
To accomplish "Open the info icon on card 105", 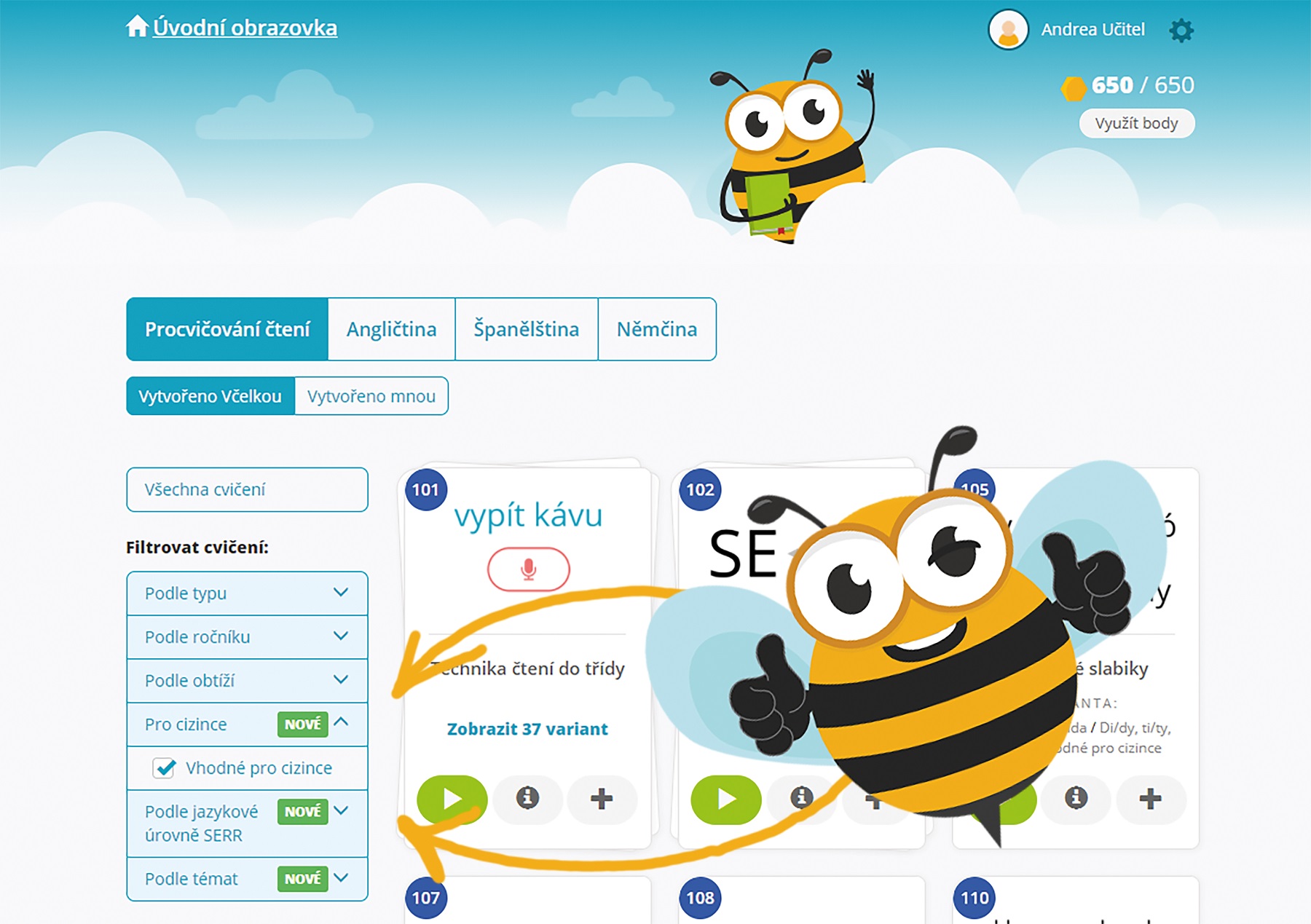I will tap(1076, 799).
